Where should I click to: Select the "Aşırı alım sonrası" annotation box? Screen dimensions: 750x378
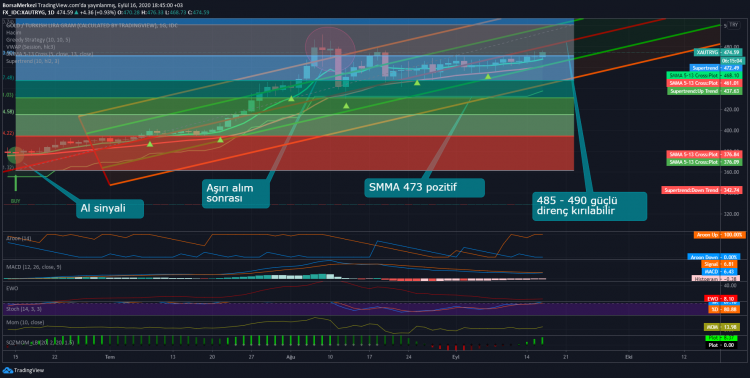tap(236, 193)
